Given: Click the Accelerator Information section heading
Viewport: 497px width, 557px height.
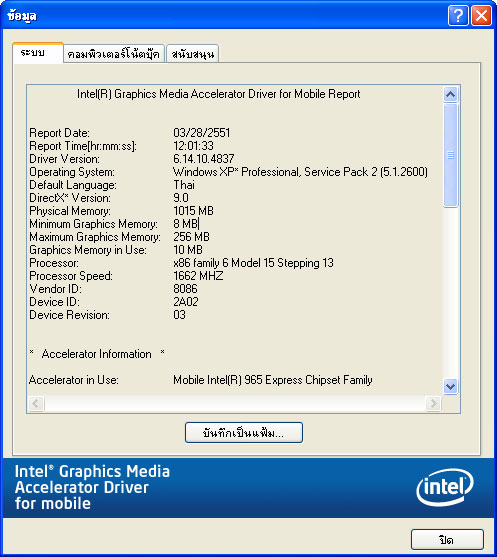Looking at the screenshot, I should [x=97, y=354].
